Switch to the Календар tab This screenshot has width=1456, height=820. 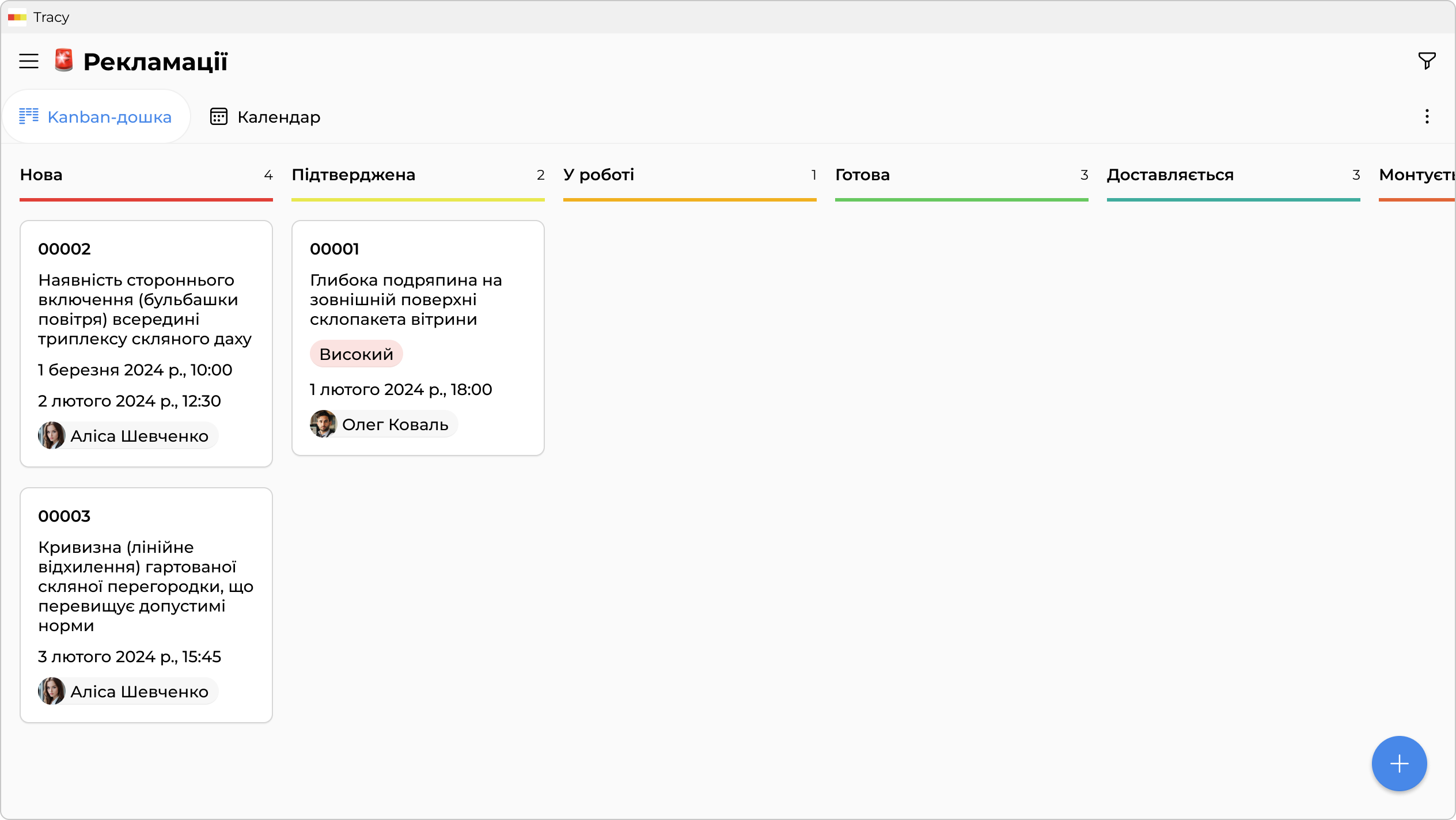[265, 117]
